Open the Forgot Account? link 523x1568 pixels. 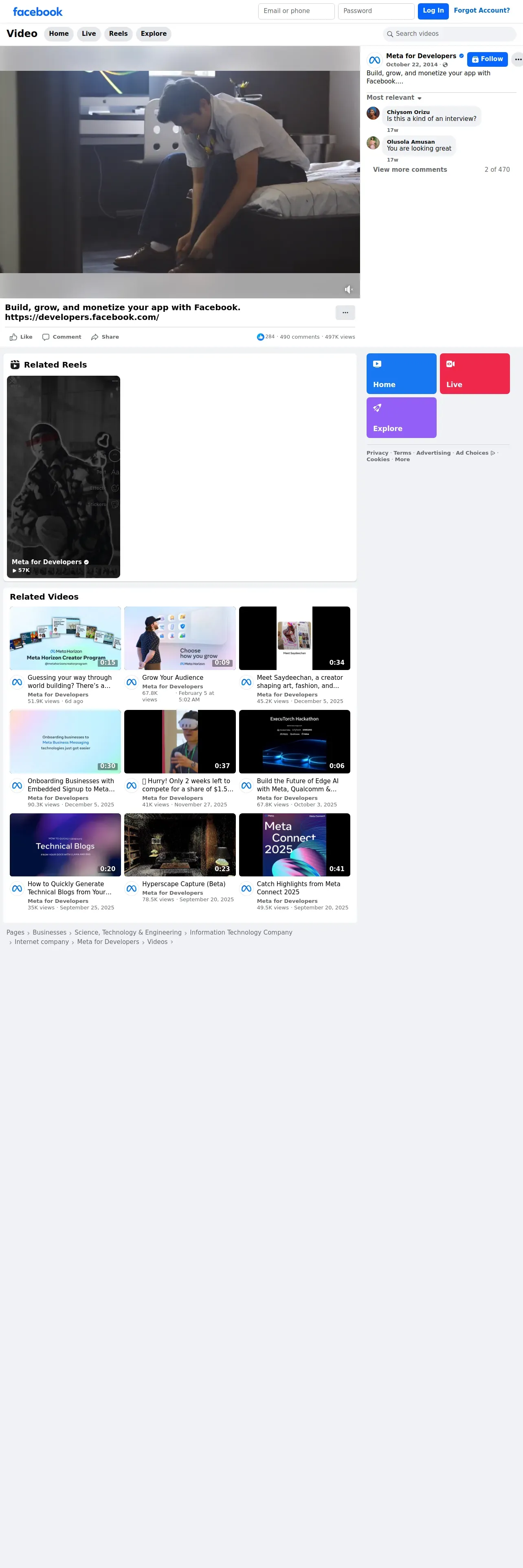pos(481,10)
